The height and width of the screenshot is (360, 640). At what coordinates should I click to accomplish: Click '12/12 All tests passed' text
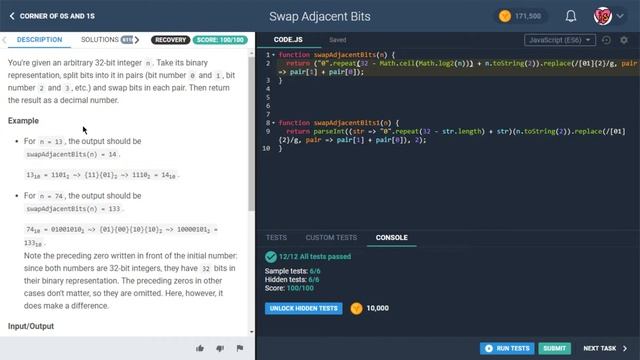(315, 257)
